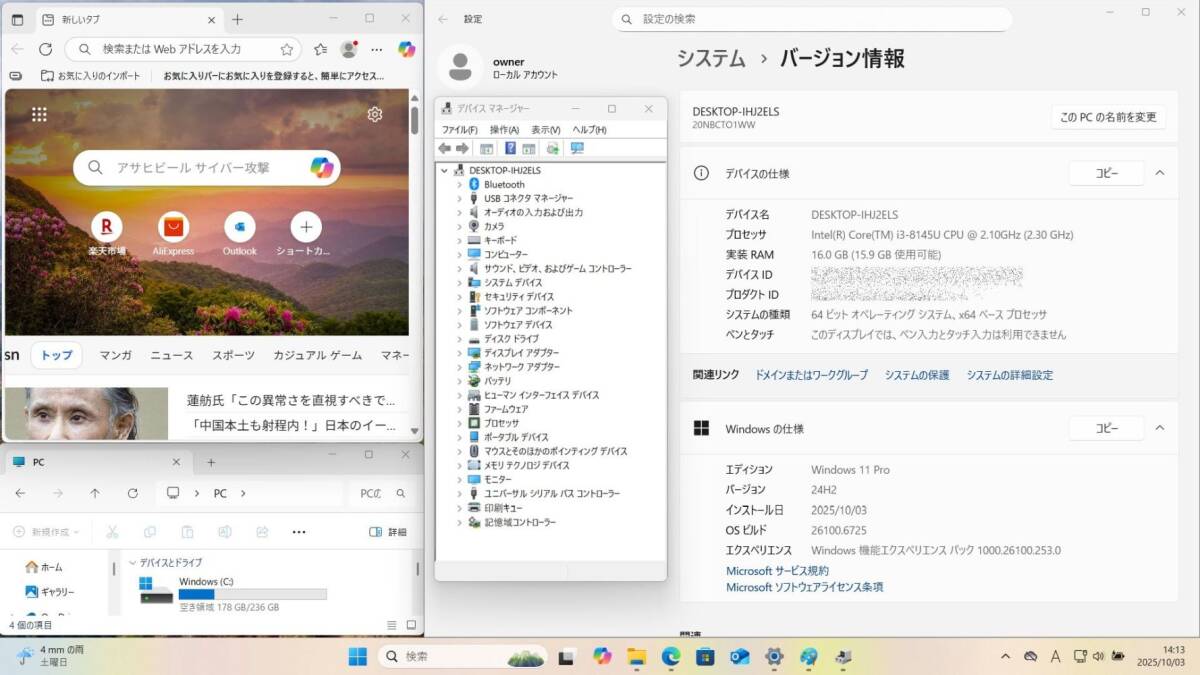Click the File Explorer refresh icon
The height and width of the screenshot is (675, 1200).
(x=133, y=493)
